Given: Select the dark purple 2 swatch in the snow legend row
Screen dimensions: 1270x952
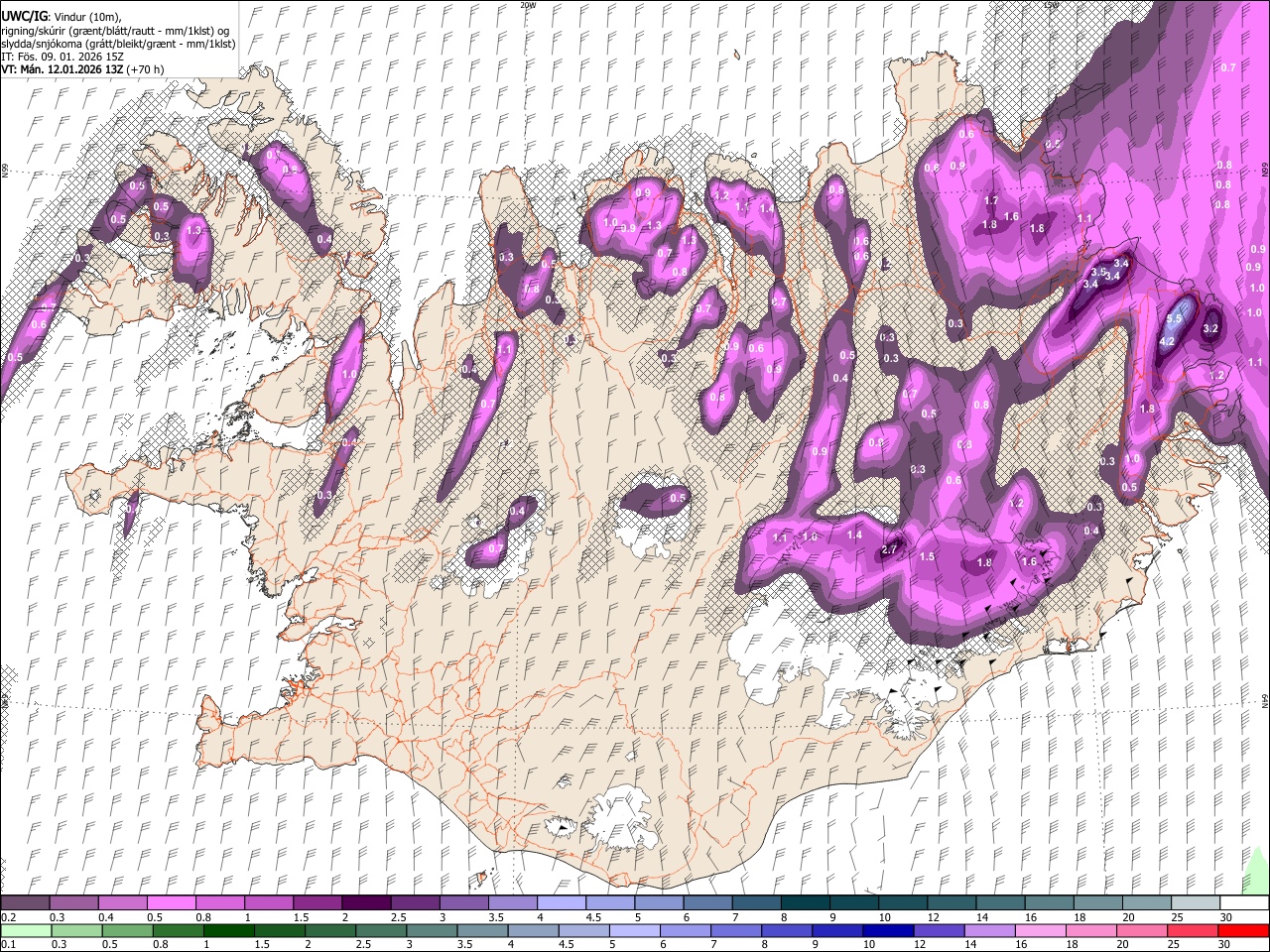Looking at the screenshot, I should click(x=365, y=903).
